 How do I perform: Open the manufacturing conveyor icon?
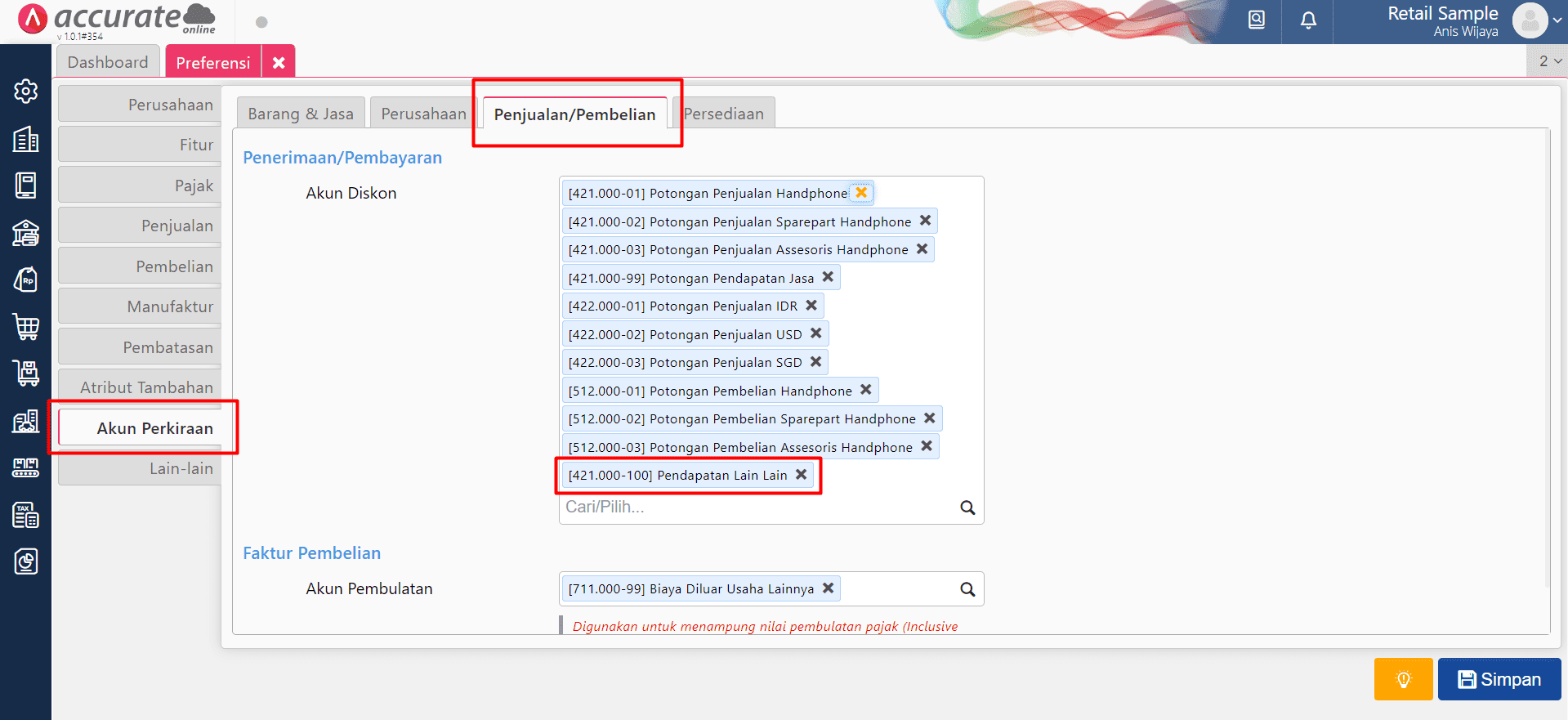(x=25, y=467)
